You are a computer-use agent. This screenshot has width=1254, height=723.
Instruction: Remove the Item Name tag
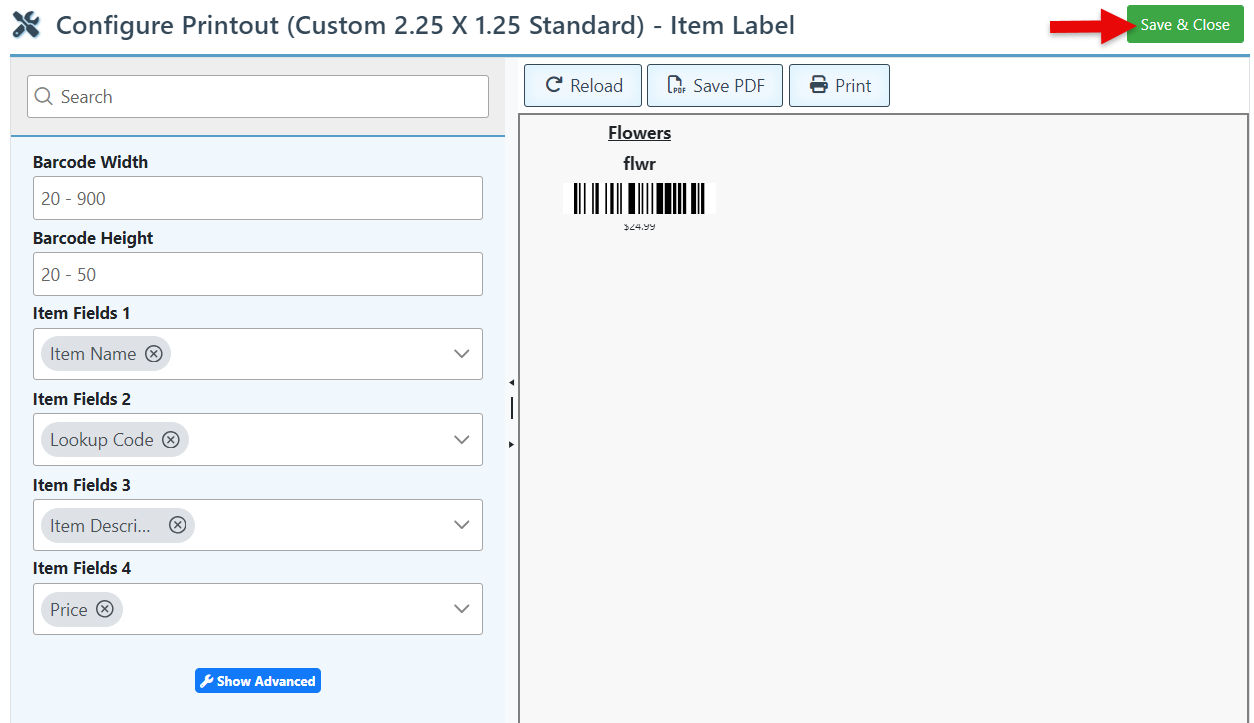(x=153, y=354)
